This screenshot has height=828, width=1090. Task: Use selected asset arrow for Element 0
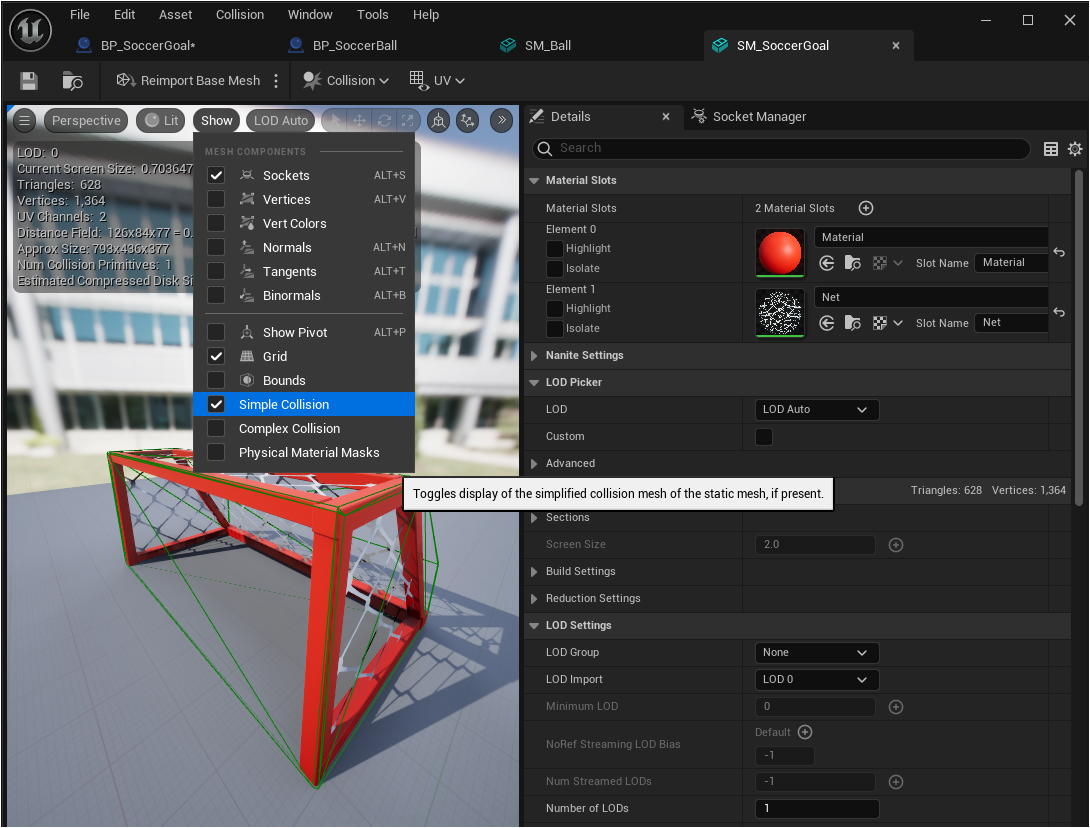(827, 263)
